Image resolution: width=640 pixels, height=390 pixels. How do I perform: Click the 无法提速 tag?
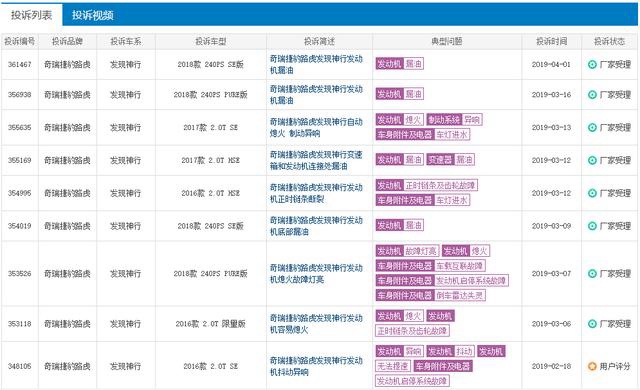click(x=393, y=366)
